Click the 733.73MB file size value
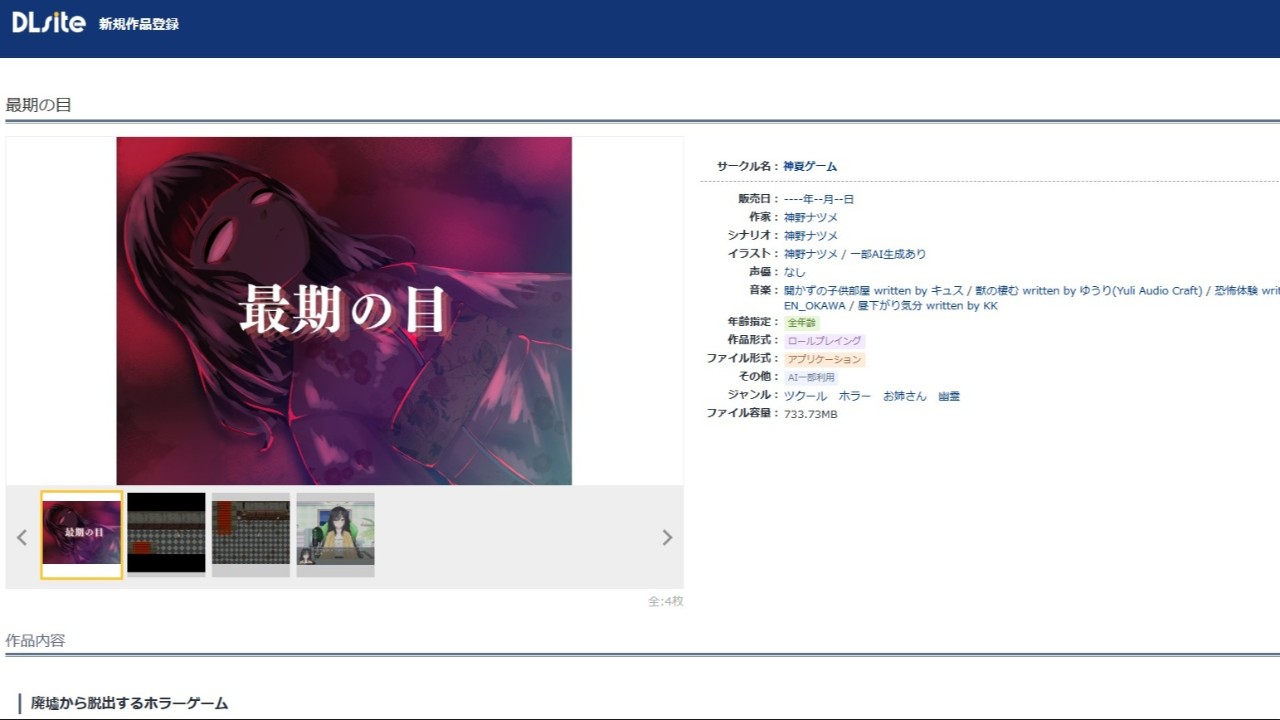The width and height of the screenshot is (1280, 720). pyautogui.click(x=811, y=414)
